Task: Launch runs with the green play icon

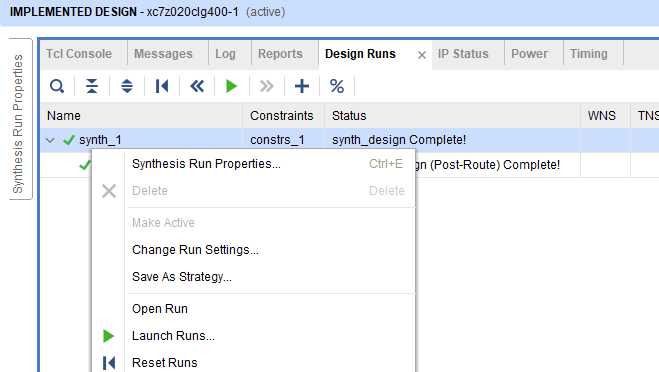Action: (231, 86)
